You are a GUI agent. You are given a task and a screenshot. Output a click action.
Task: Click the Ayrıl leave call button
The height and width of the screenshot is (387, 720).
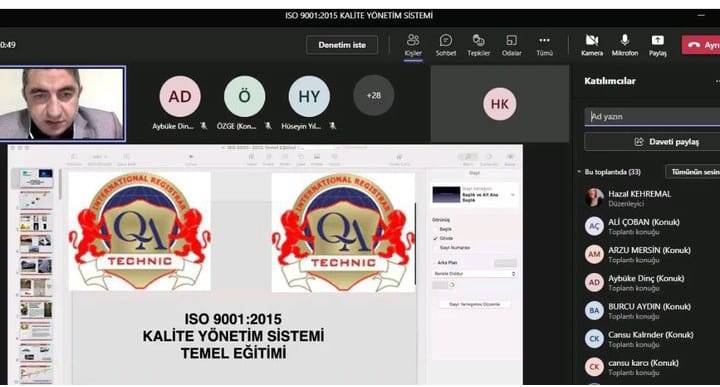701,45
